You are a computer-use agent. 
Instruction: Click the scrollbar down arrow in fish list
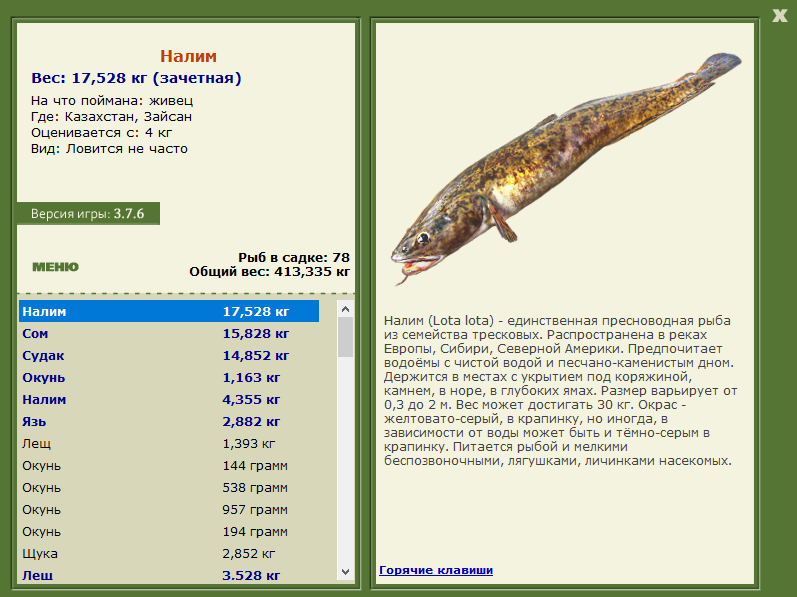(346, 572)
